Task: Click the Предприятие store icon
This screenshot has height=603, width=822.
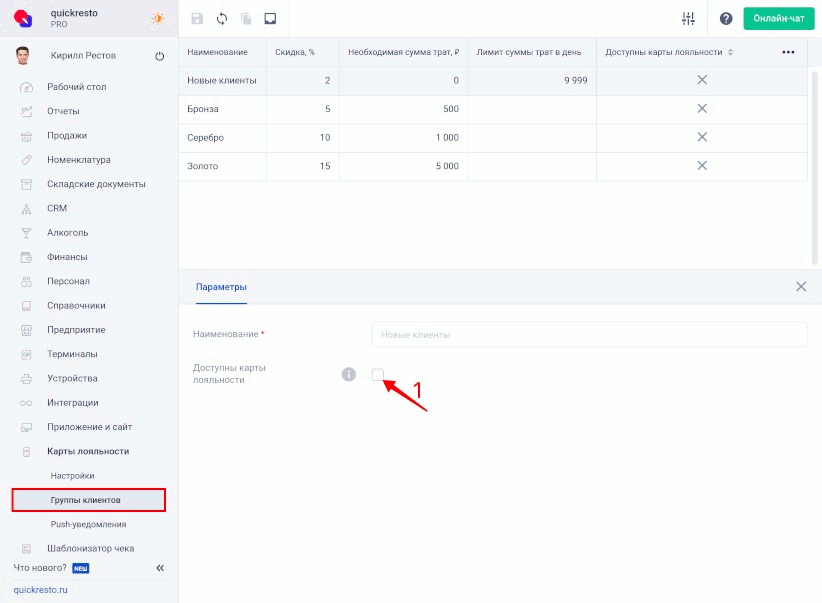Action: click(26, 330)
